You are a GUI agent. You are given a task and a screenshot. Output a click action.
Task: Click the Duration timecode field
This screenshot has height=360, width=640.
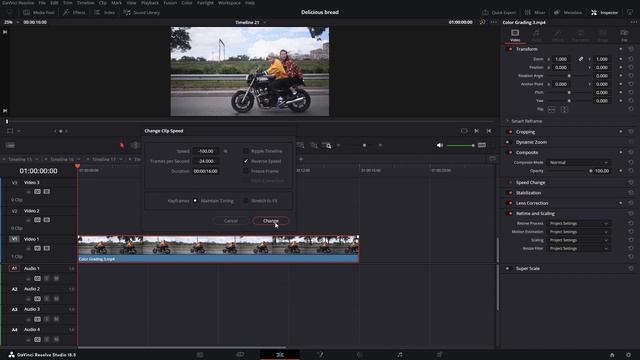pyautogui.click(x=206, y=171)
